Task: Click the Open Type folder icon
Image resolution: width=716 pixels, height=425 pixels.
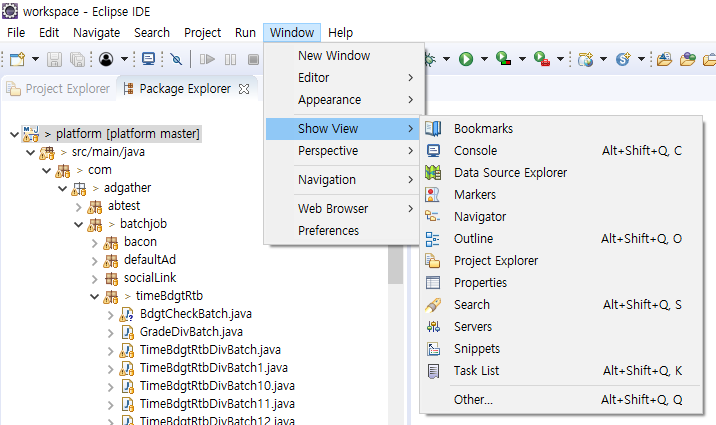Action: [664, 59]
